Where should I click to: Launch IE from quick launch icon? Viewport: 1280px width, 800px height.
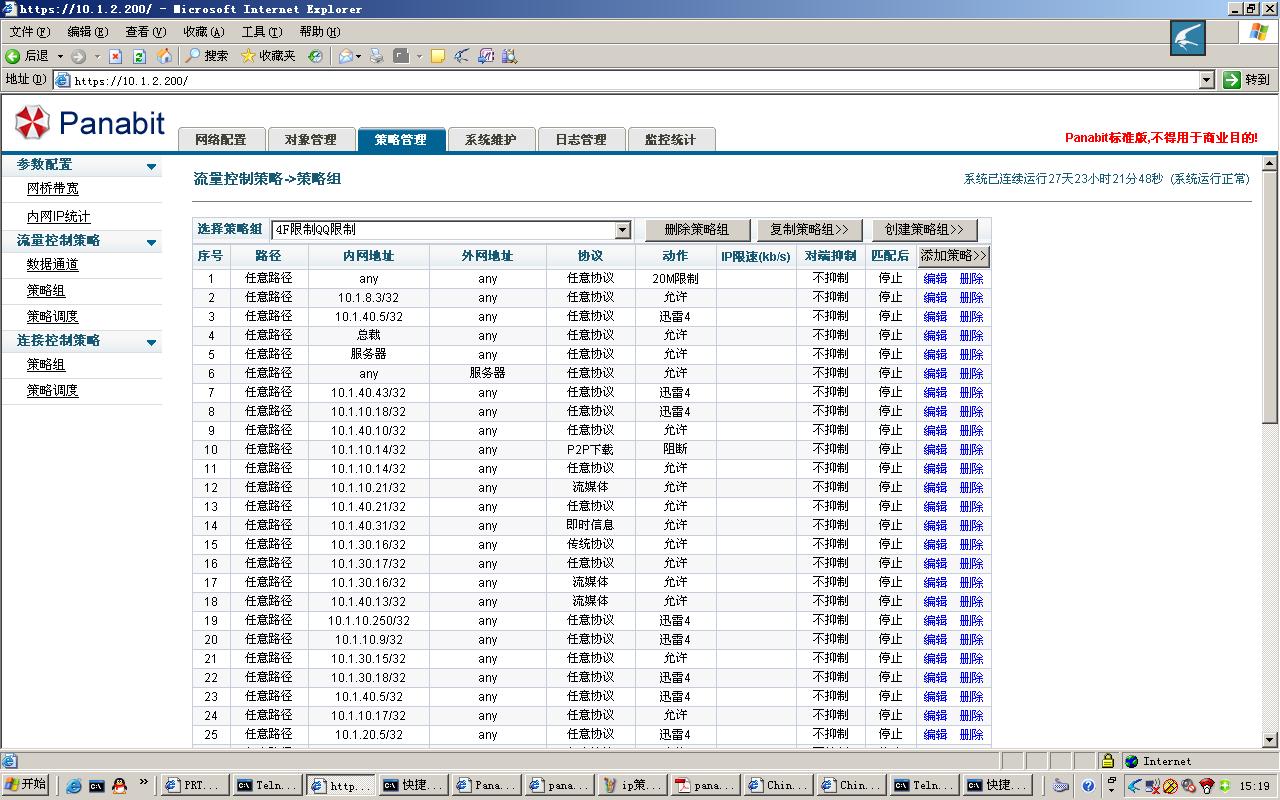click(74, 786)
